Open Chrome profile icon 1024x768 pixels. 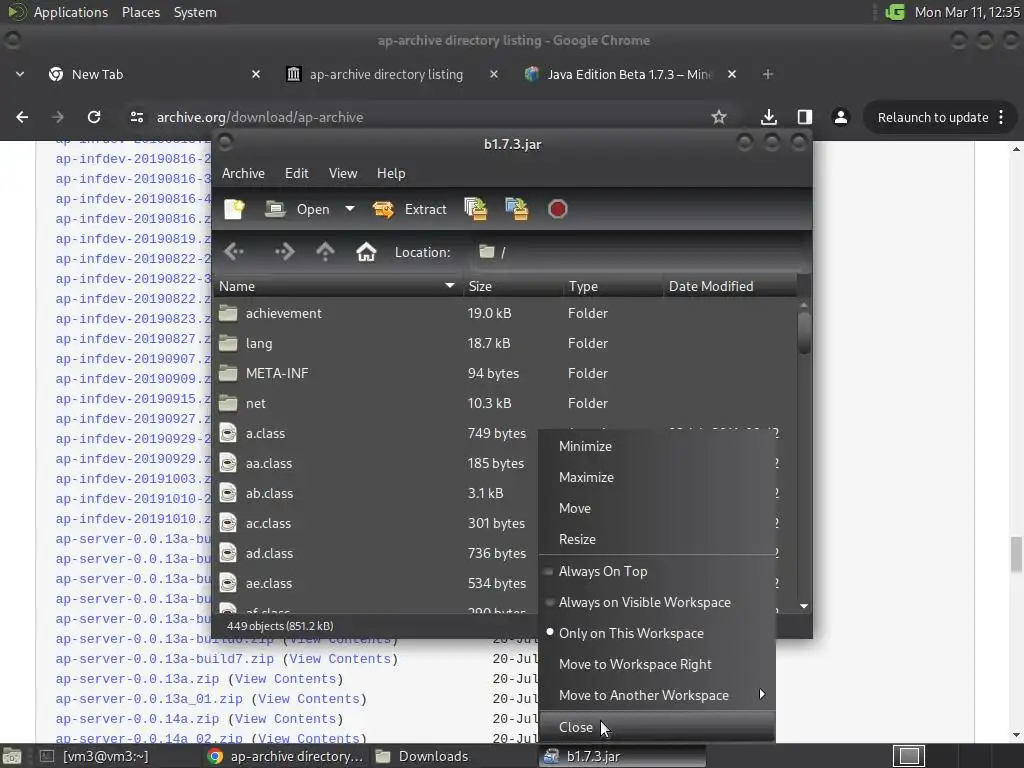click(x=840, y=117)
